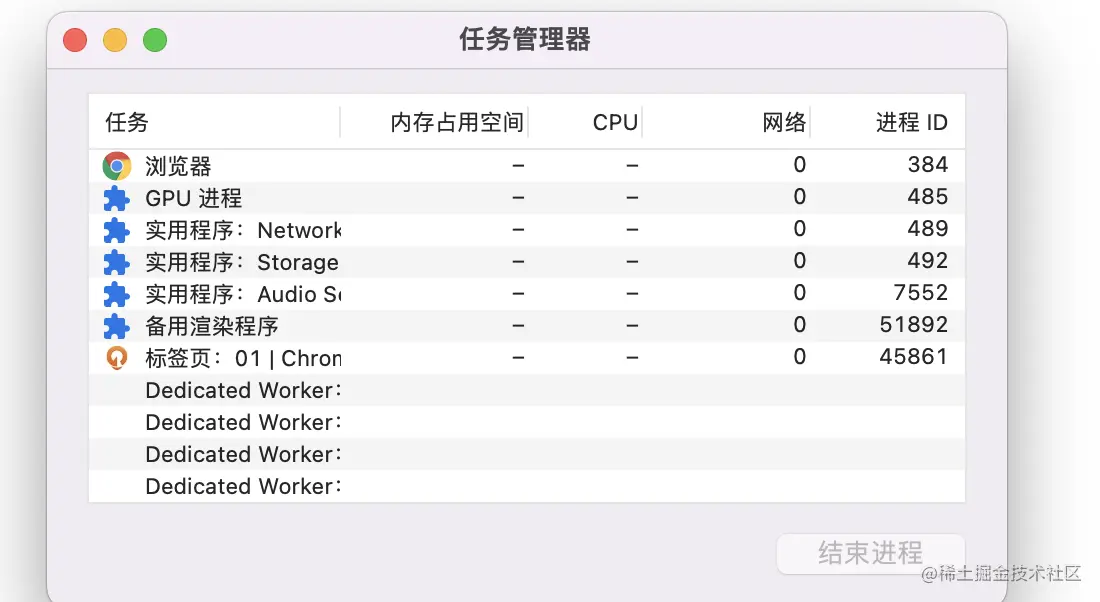Select the 标签页: 01 | Chrome task label
This screenshot has height=602, width=1100.
tap(243, 358)
